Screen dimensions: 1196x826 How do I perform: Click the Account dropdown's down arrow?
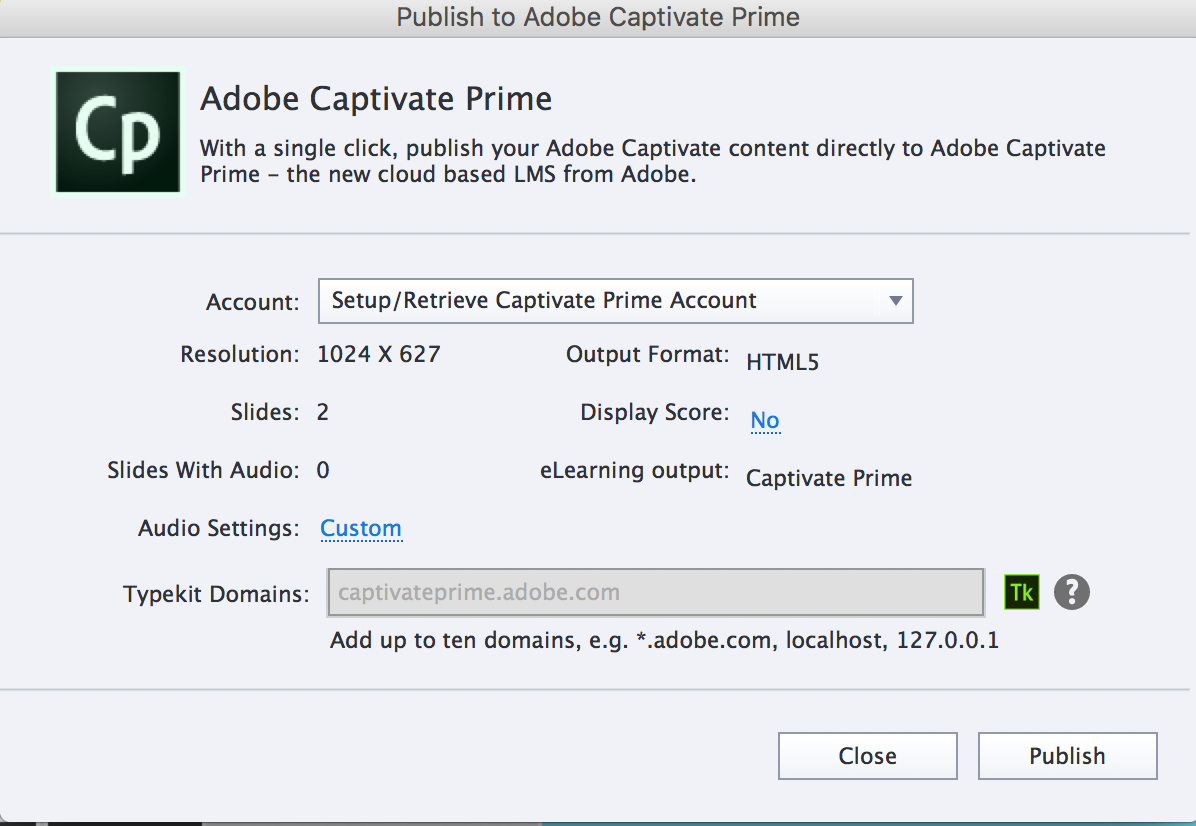[x=895, y=300]
